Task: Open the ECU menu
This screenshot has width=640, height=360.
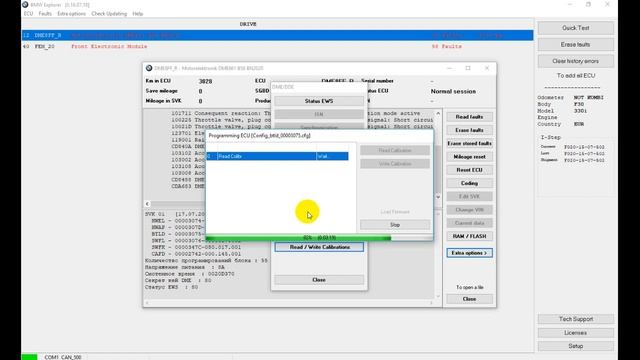Action: (28, 13)
